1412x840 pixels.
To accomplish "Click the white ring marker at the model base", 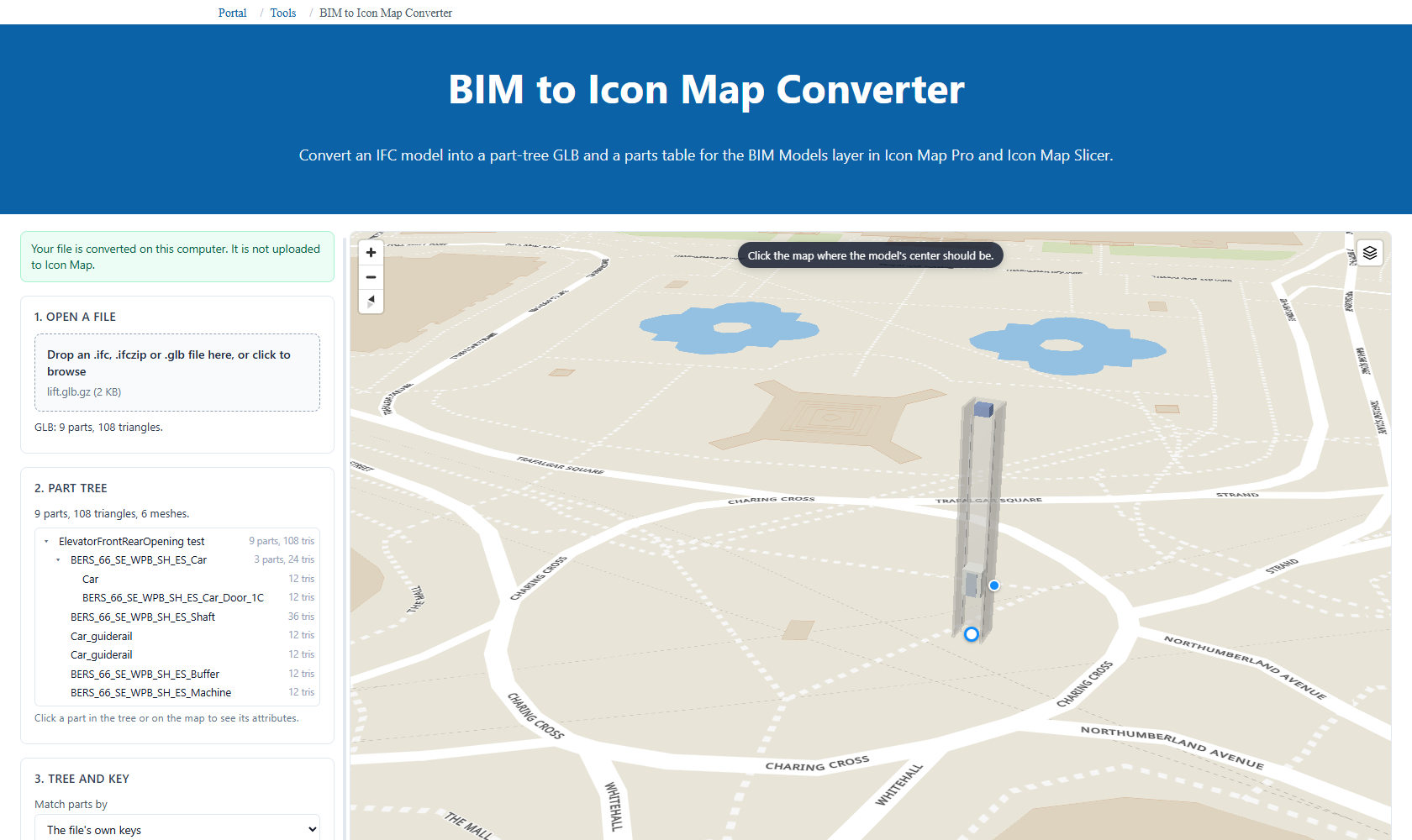I will 972,634.
